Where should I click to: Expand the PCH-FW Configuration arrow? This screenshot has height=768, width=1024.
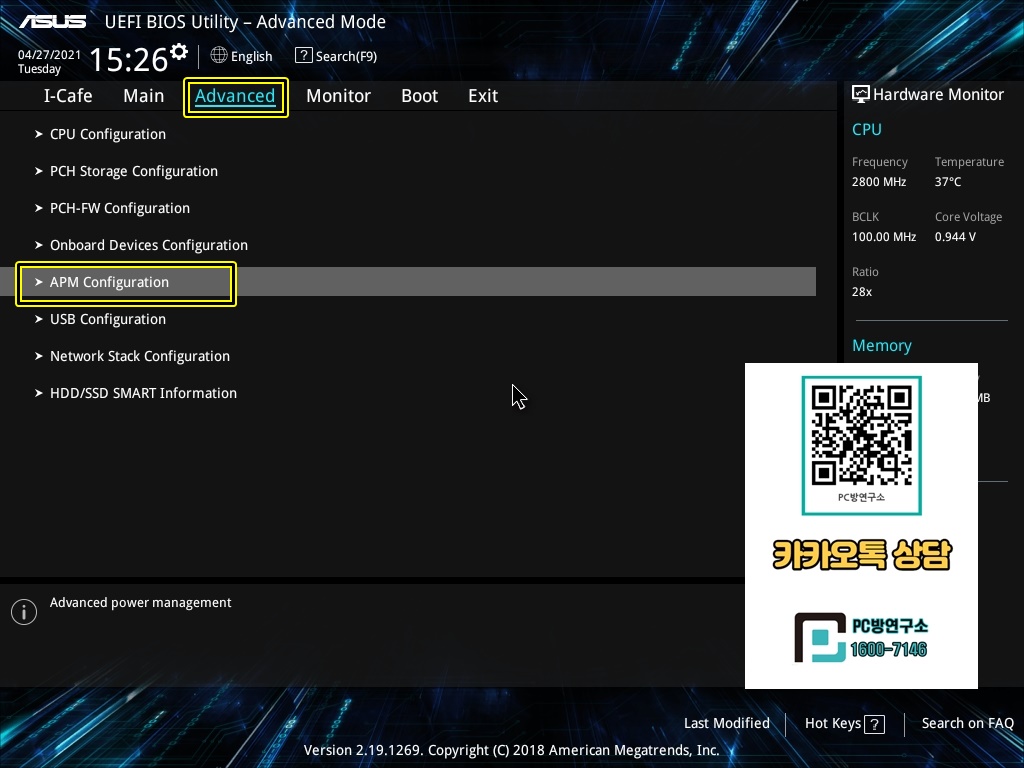tap(39, 208)
